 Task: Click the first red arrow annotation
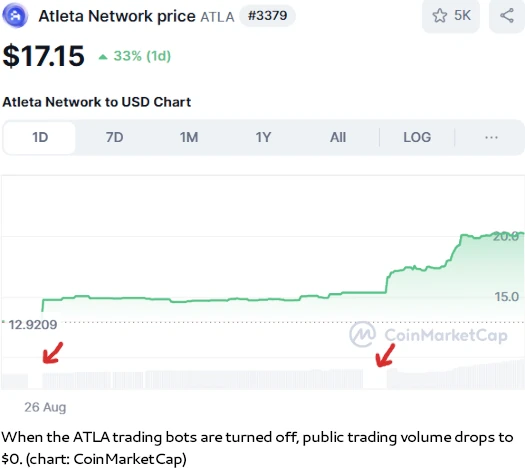pos(53,353)
